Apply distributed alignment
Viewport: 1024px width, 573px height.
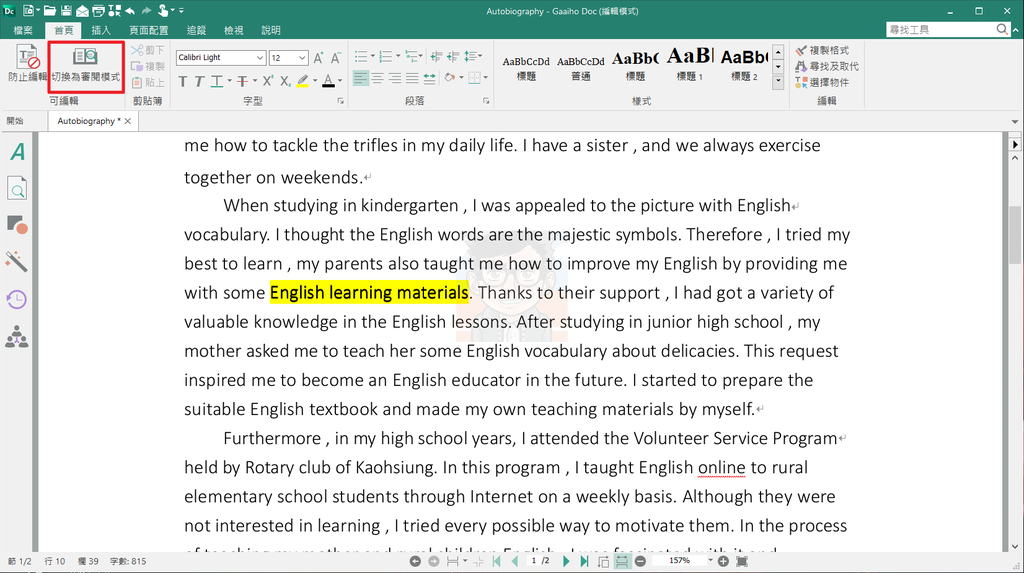429,78
